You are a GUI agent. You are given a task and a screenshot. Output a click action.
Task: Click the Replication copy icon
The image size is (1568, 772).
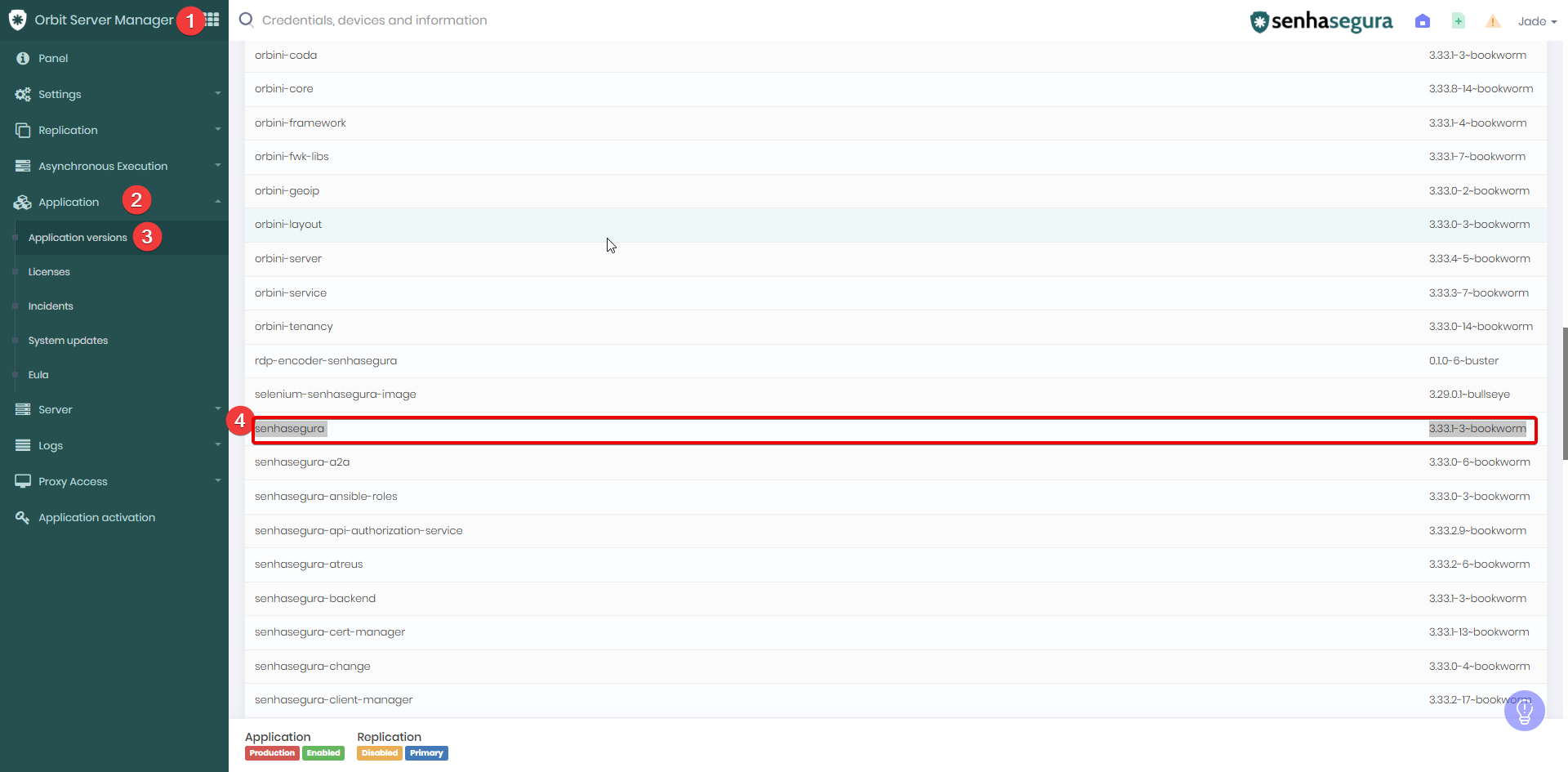click(x=23, y=130)
